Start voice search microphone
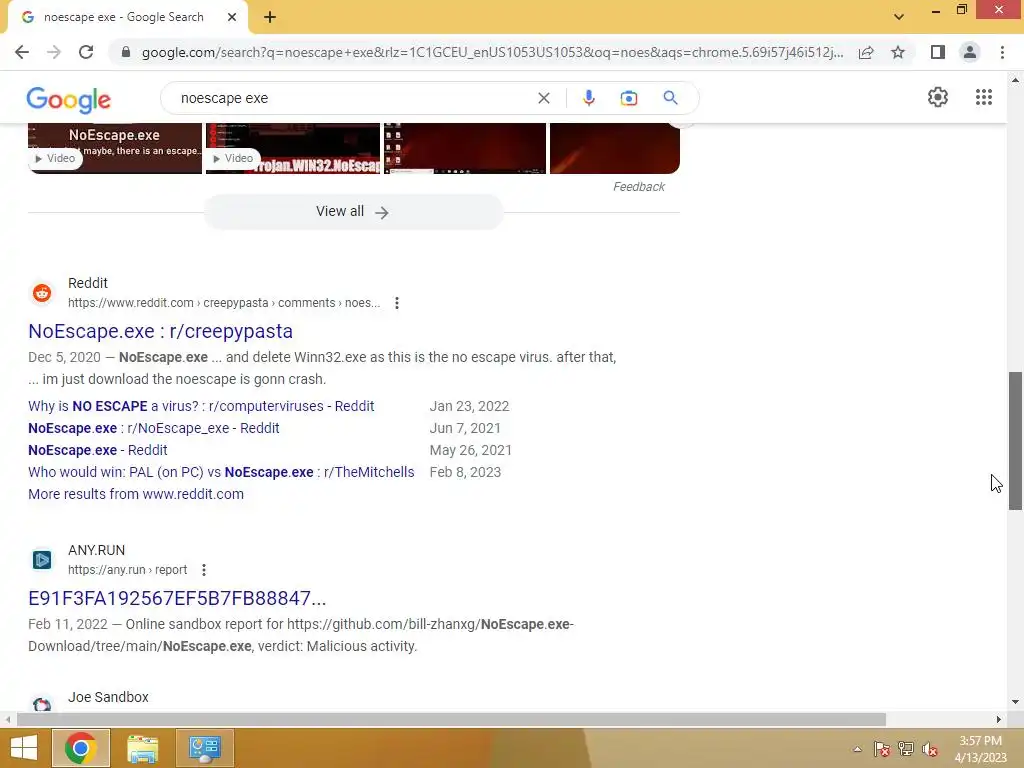This screenshot has height=768, width=1024. (588, 98)
